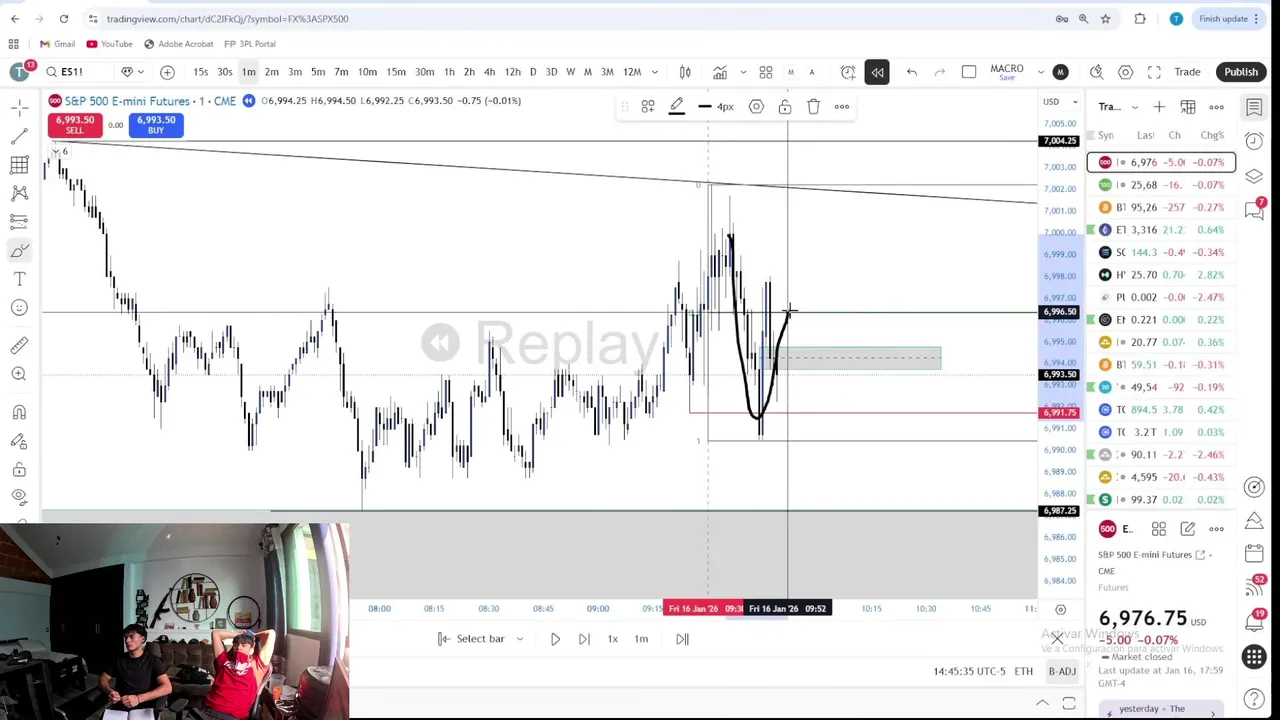Expand the timeframe list dropdown arrow
The height and width of the screenshot is (720, 1280).
coord(655,72)
